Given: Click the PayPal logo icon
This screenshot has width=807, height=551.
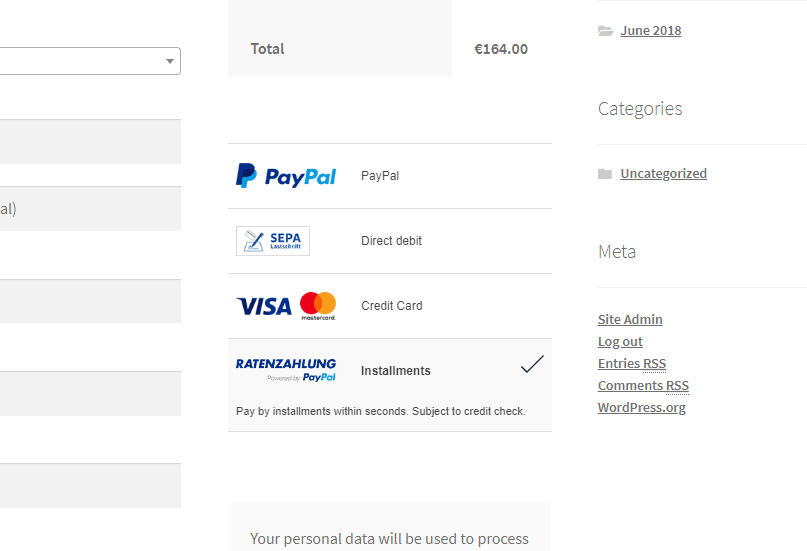Looking at the screenshot, I should [x=286, y=176].
